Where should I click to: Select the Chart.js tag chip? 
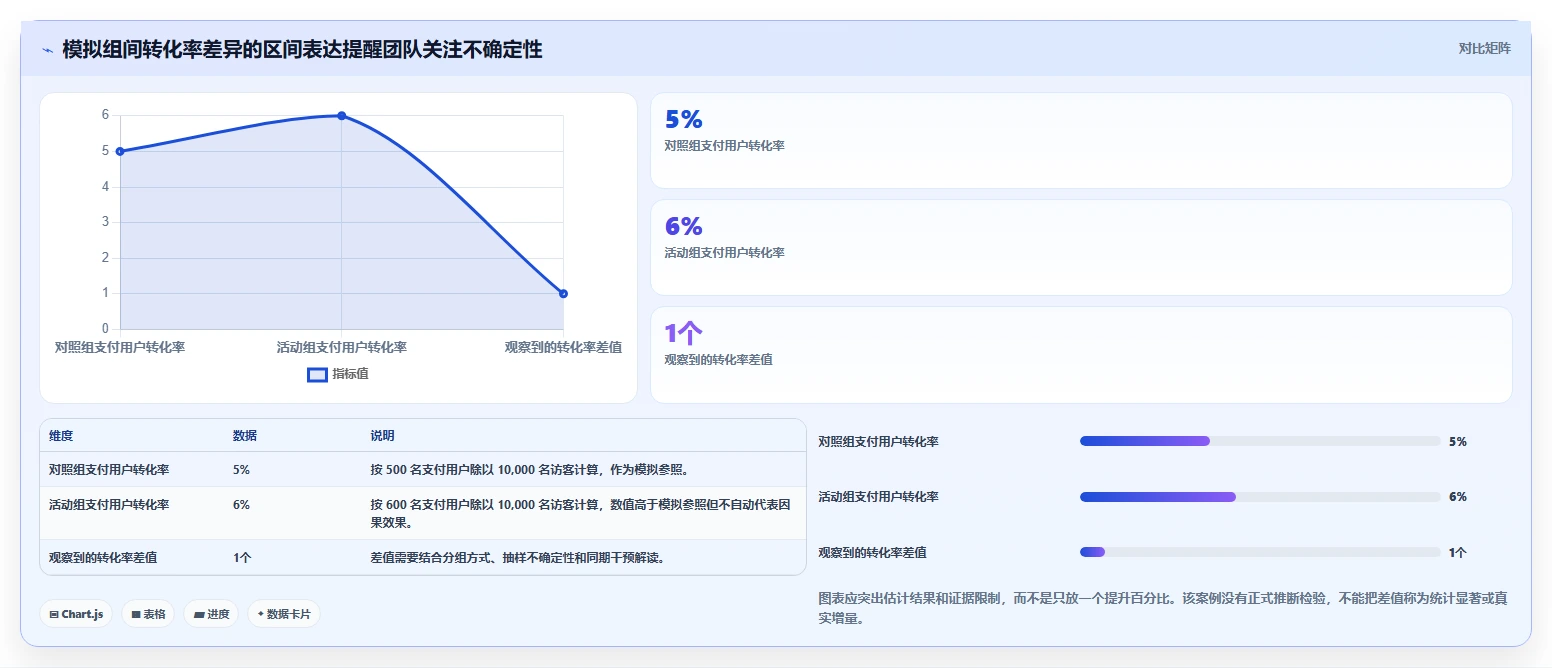tap(76, 614)
